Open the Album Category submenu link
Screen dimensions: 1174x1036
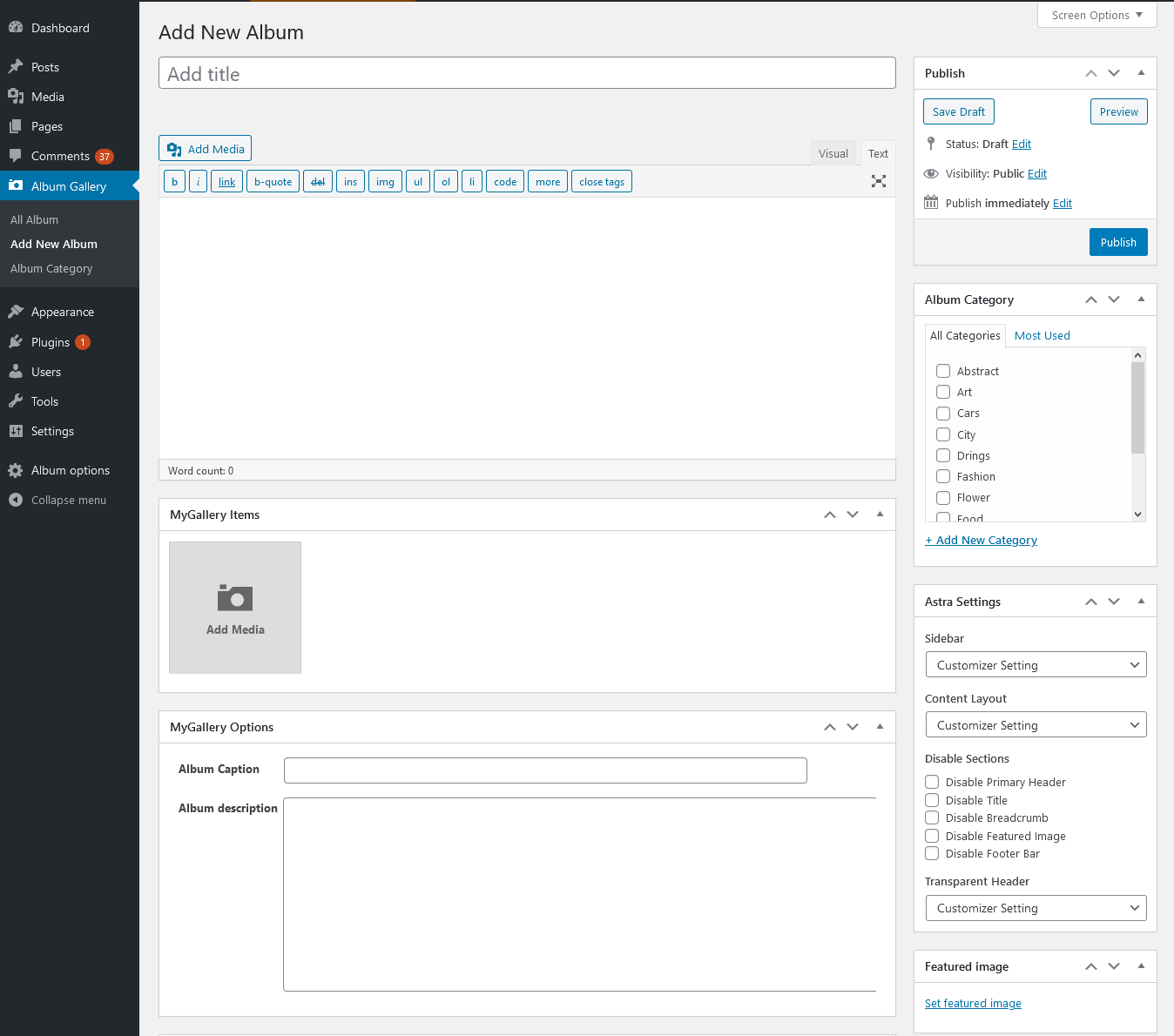point(51,268)
